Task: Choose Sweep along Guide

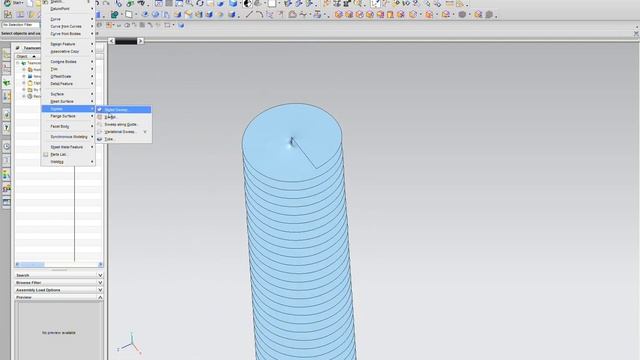Action: tap(124, 124)
